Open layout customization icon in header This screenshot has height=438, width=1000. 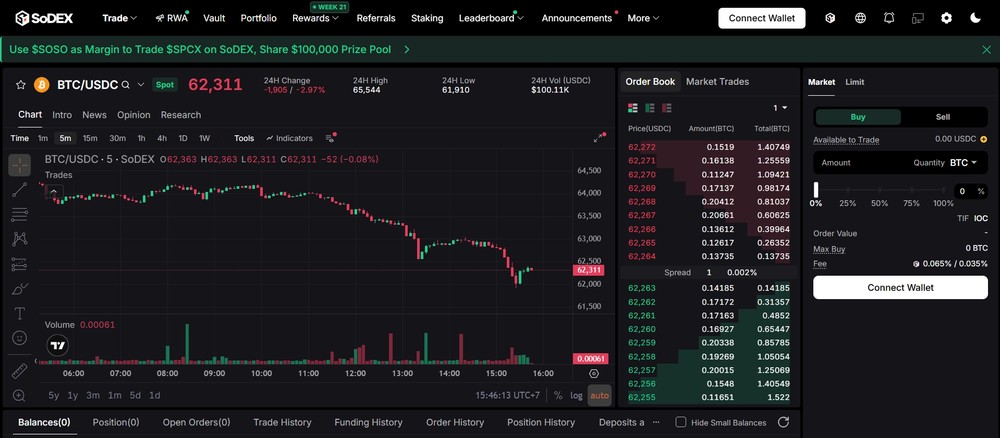(918, 18)
